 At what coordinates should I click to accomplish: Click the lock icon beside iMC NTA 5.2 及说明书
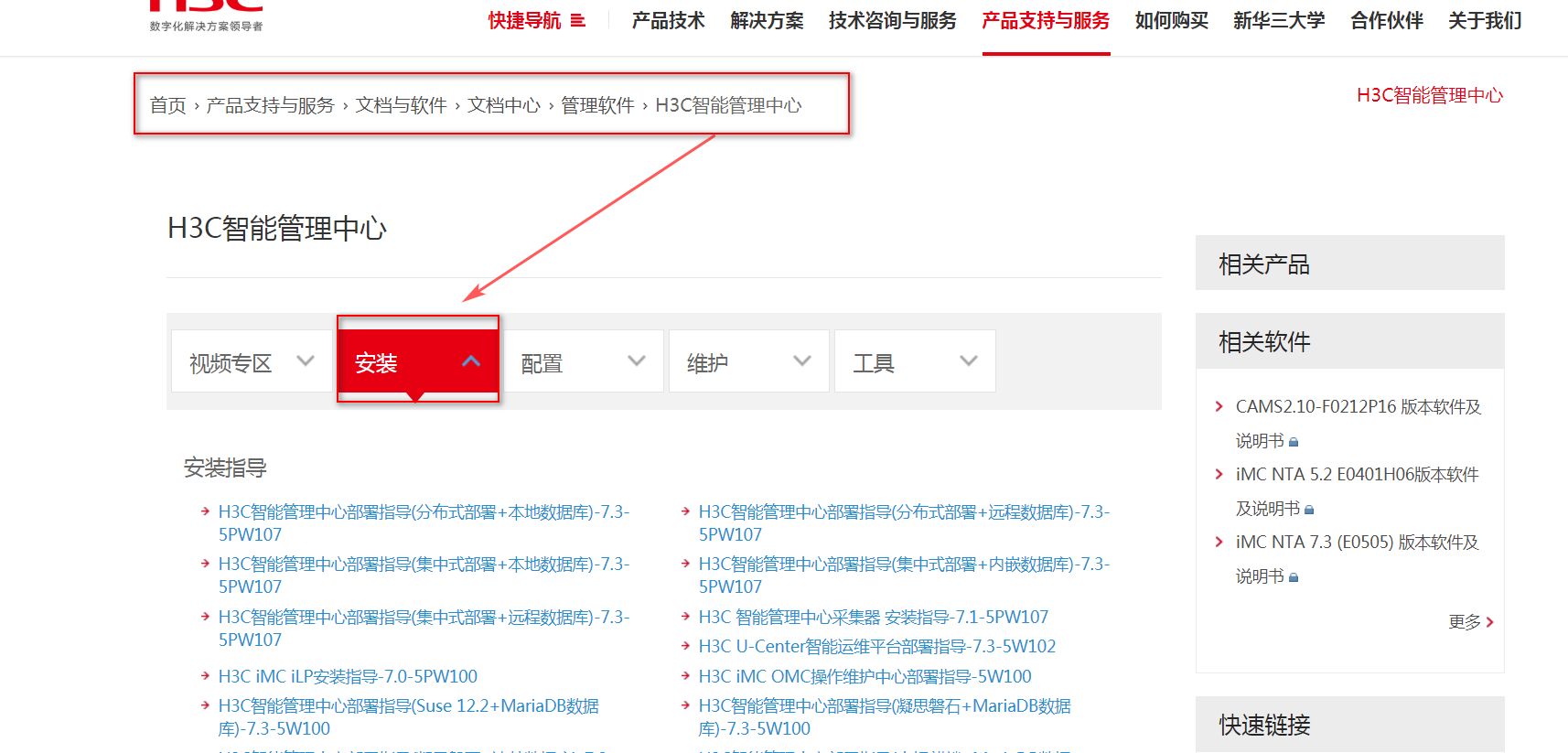[1309, 510]
